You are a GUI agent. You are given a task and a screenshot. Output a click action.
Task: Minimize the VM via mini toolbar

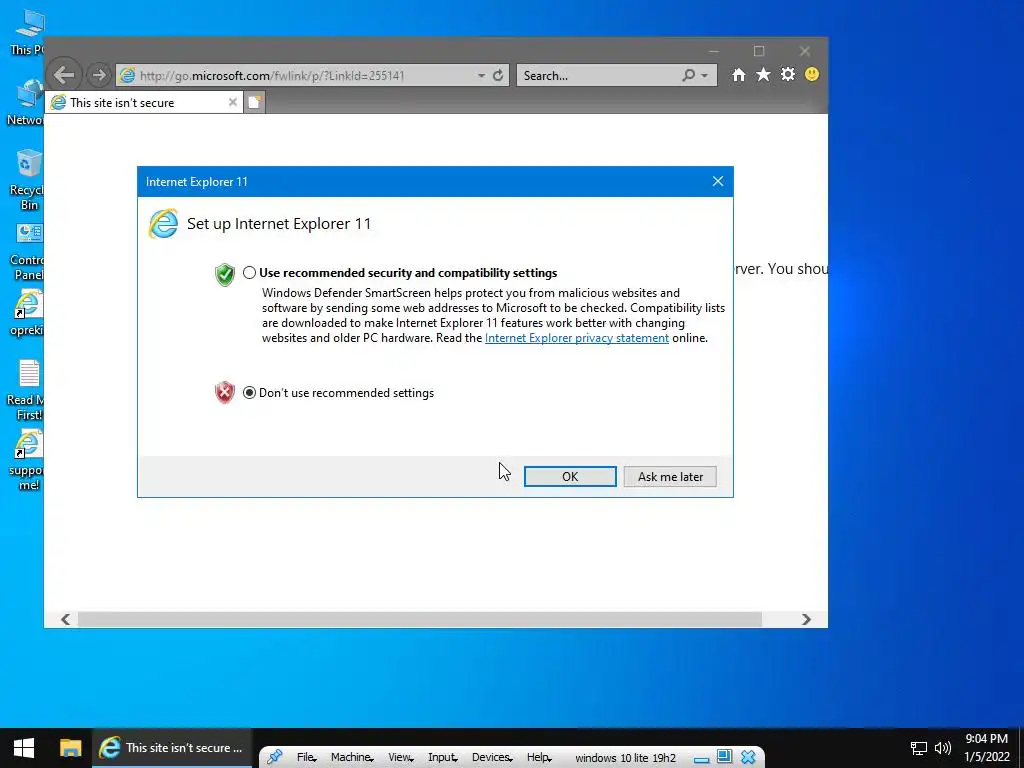point(701,758)
